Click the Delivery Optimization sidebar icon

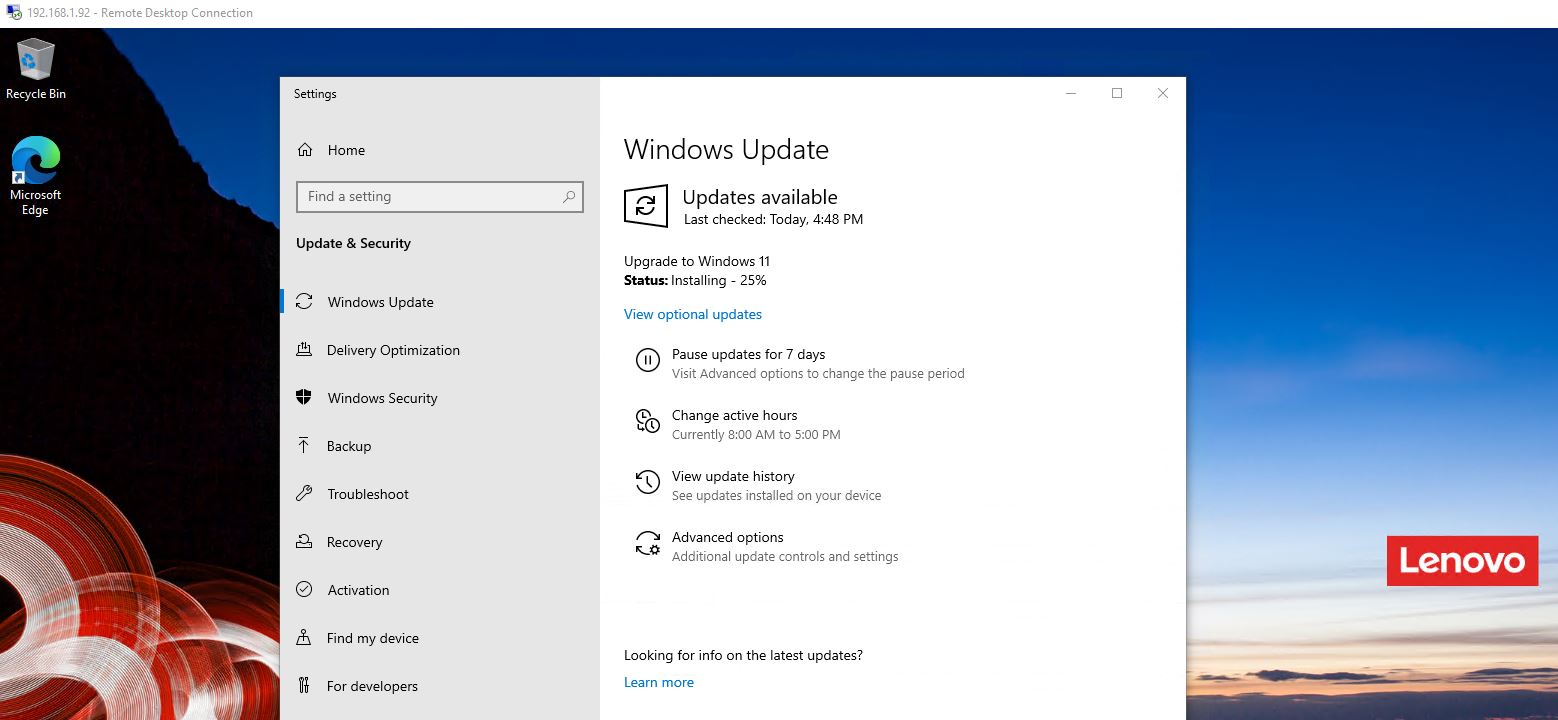(304, 350)
